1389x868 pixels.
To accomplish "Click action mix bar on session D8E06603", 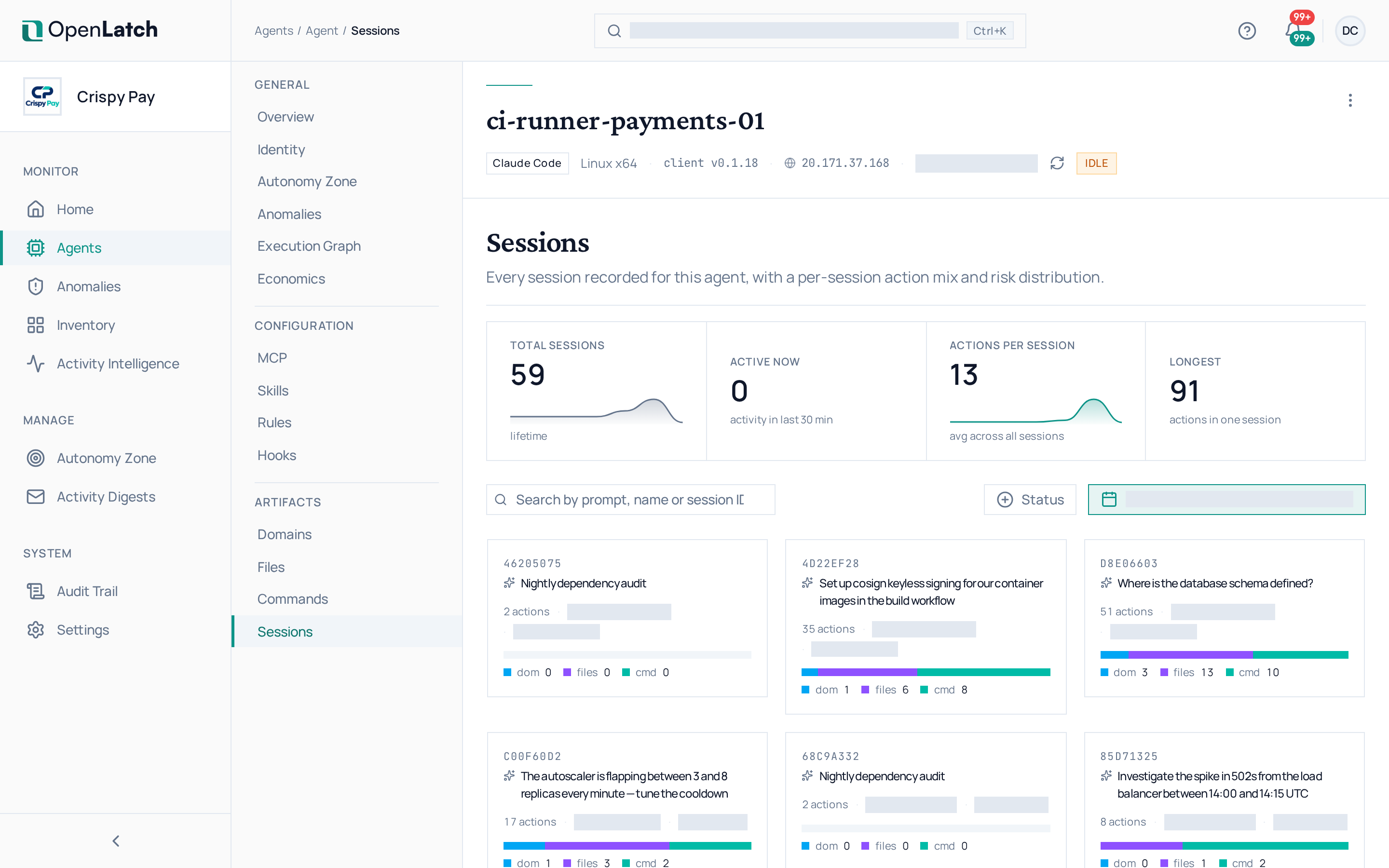I will (1224, 654).
